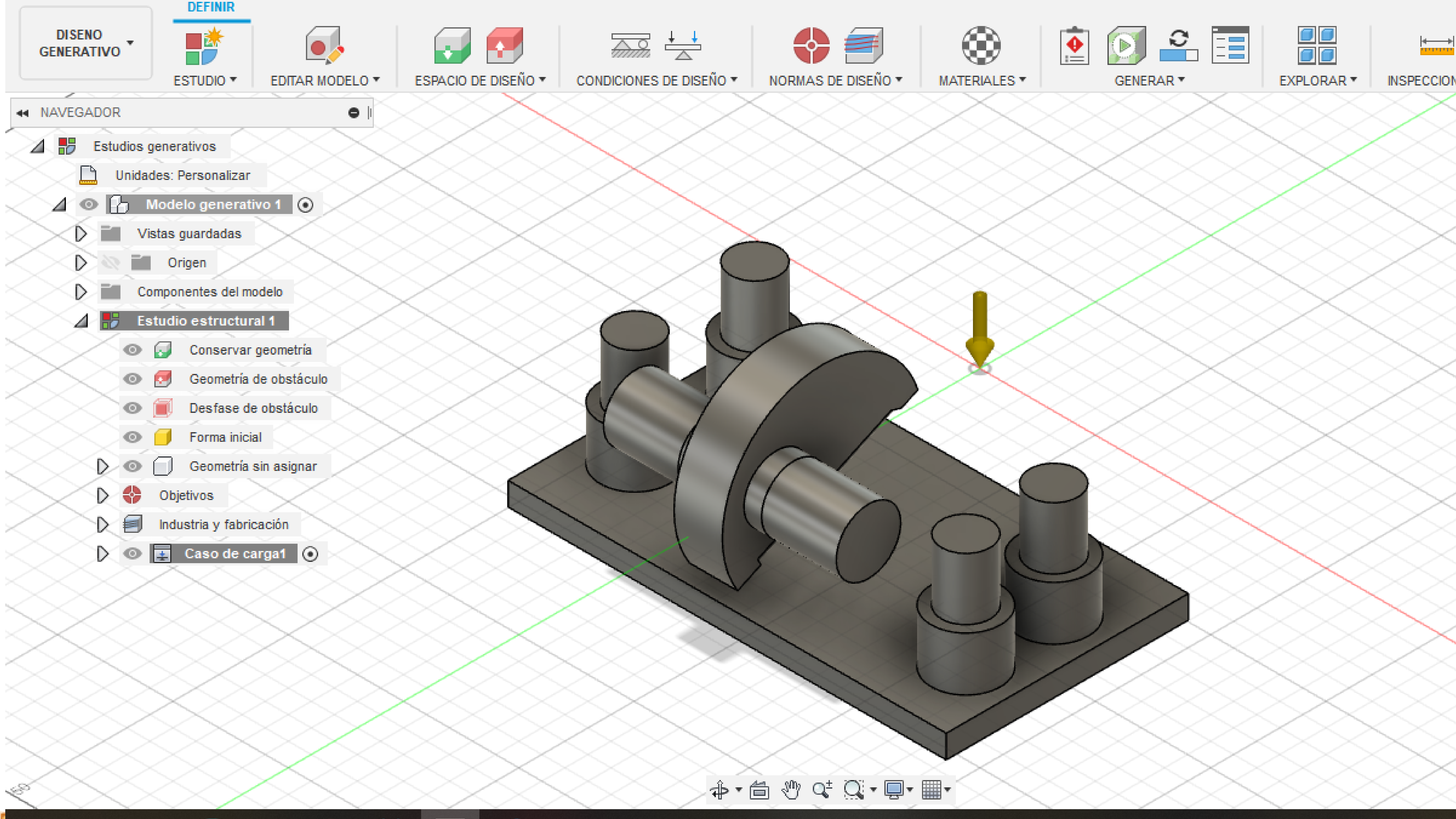The width and height of the screenshot is (1456, 819).
Task: Toggle visibility of Forma inicial
Action: pos(132,437)
